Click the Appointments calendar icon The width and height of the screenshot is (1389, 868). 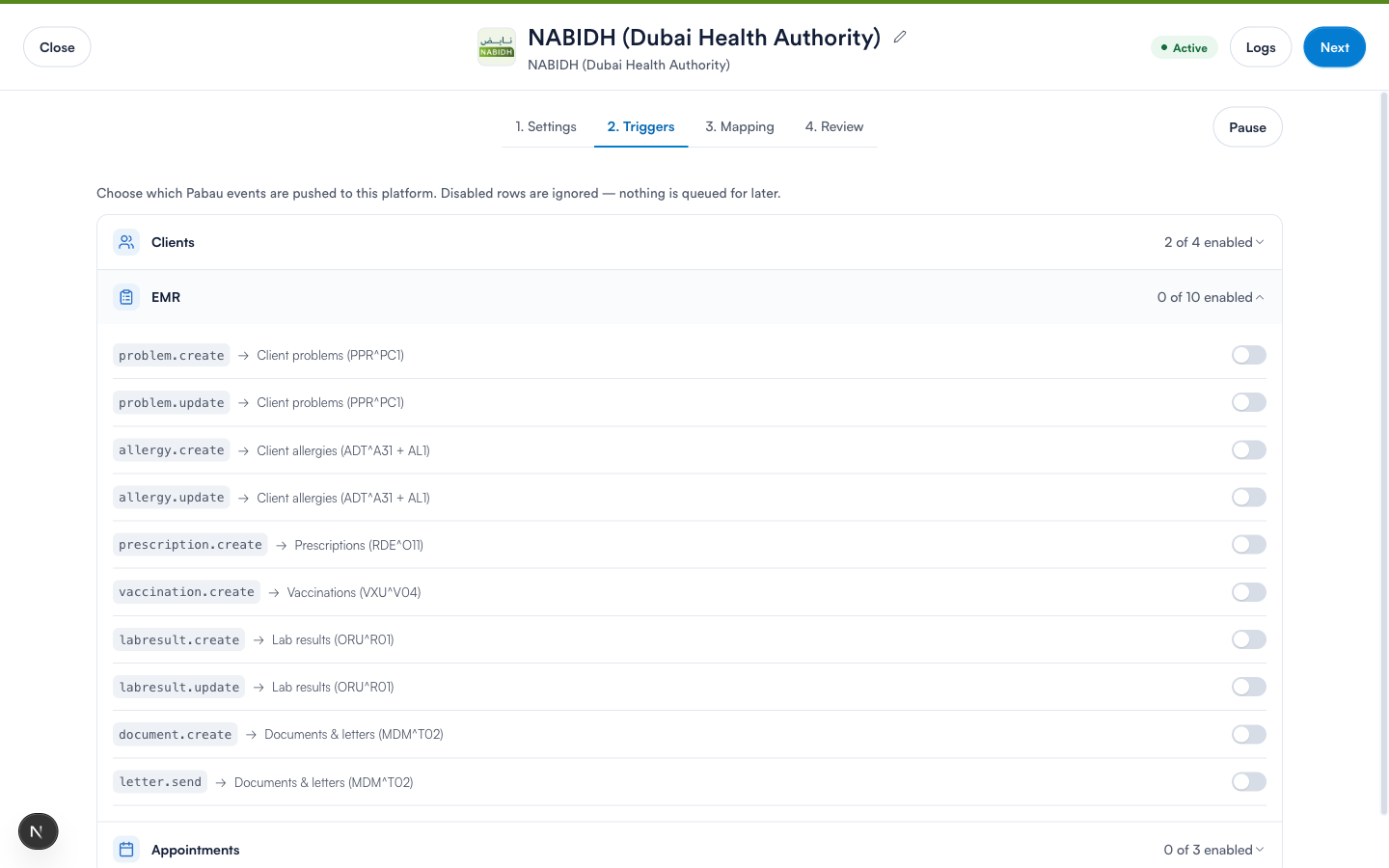coord(126,850)
